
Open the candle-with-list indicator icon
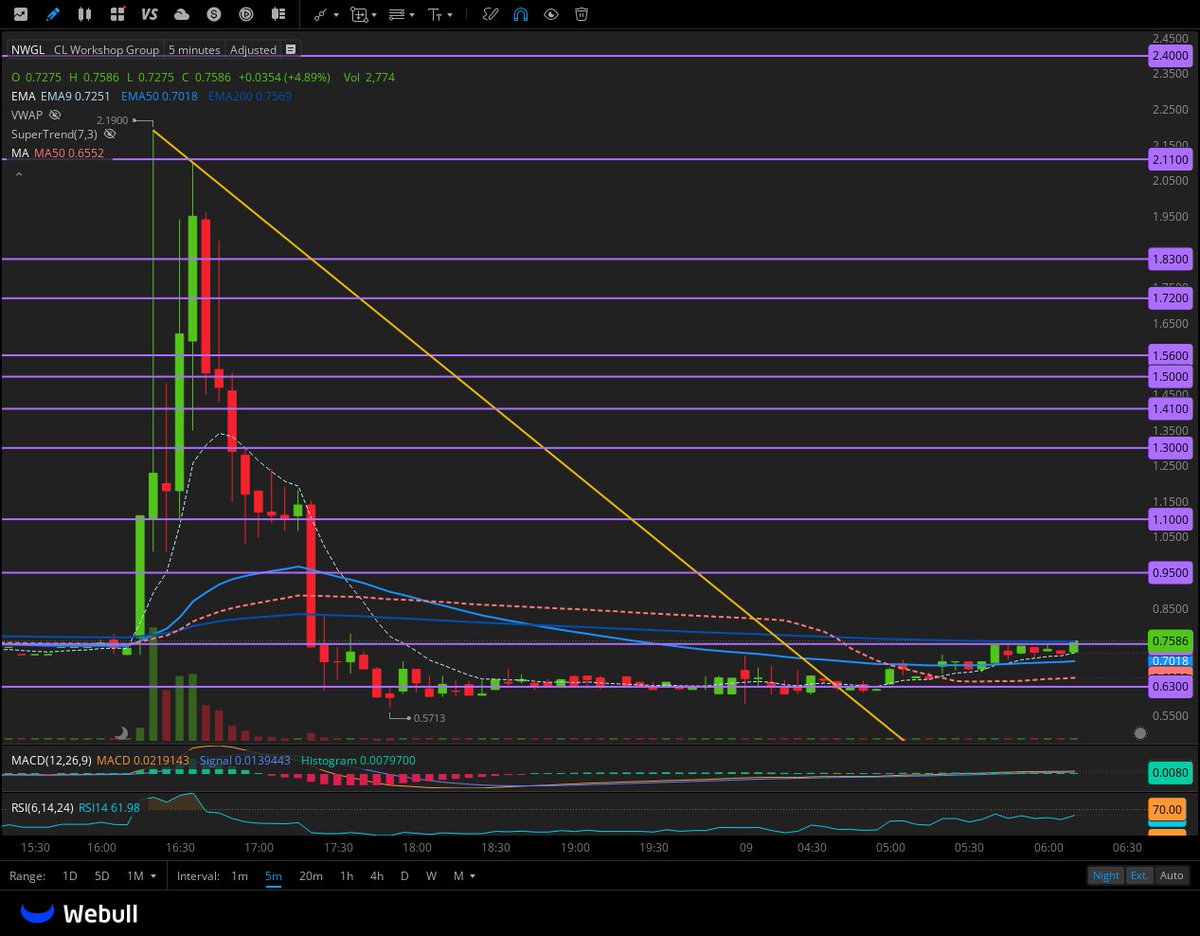278,14
